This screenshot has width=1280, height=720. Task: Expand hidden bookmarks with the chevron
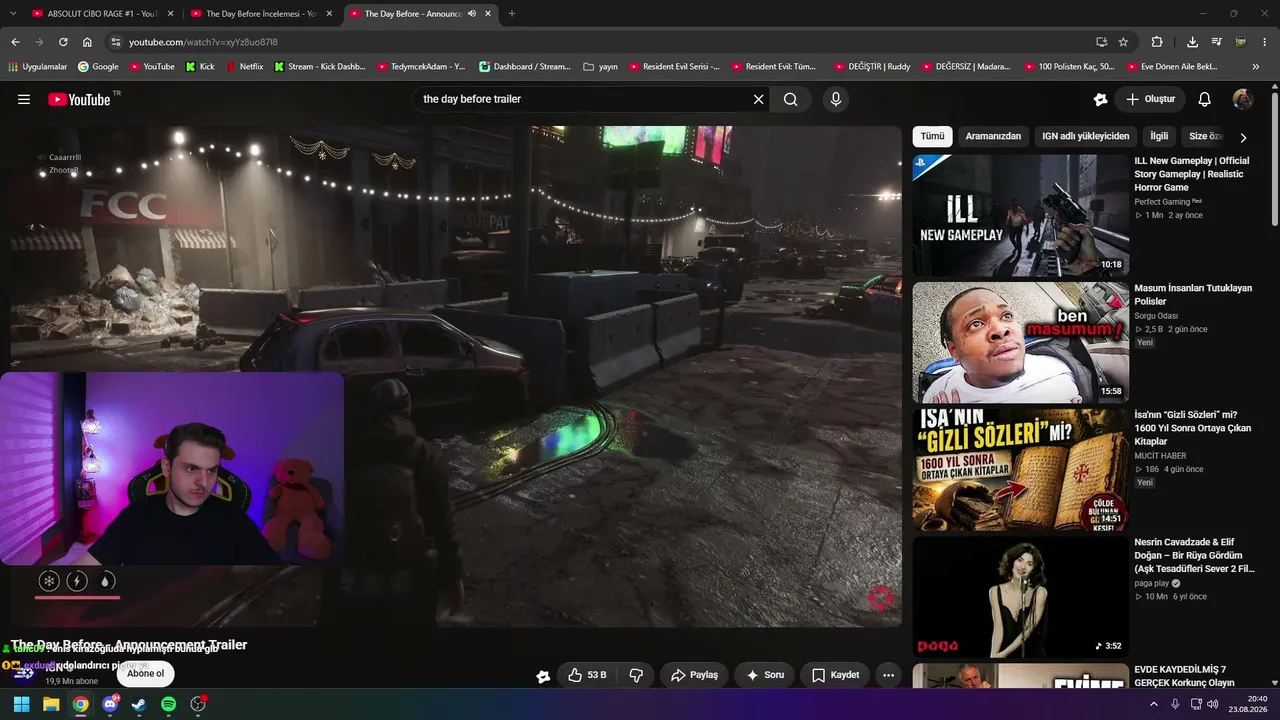pyautogui.click(x=1256, y=67)
